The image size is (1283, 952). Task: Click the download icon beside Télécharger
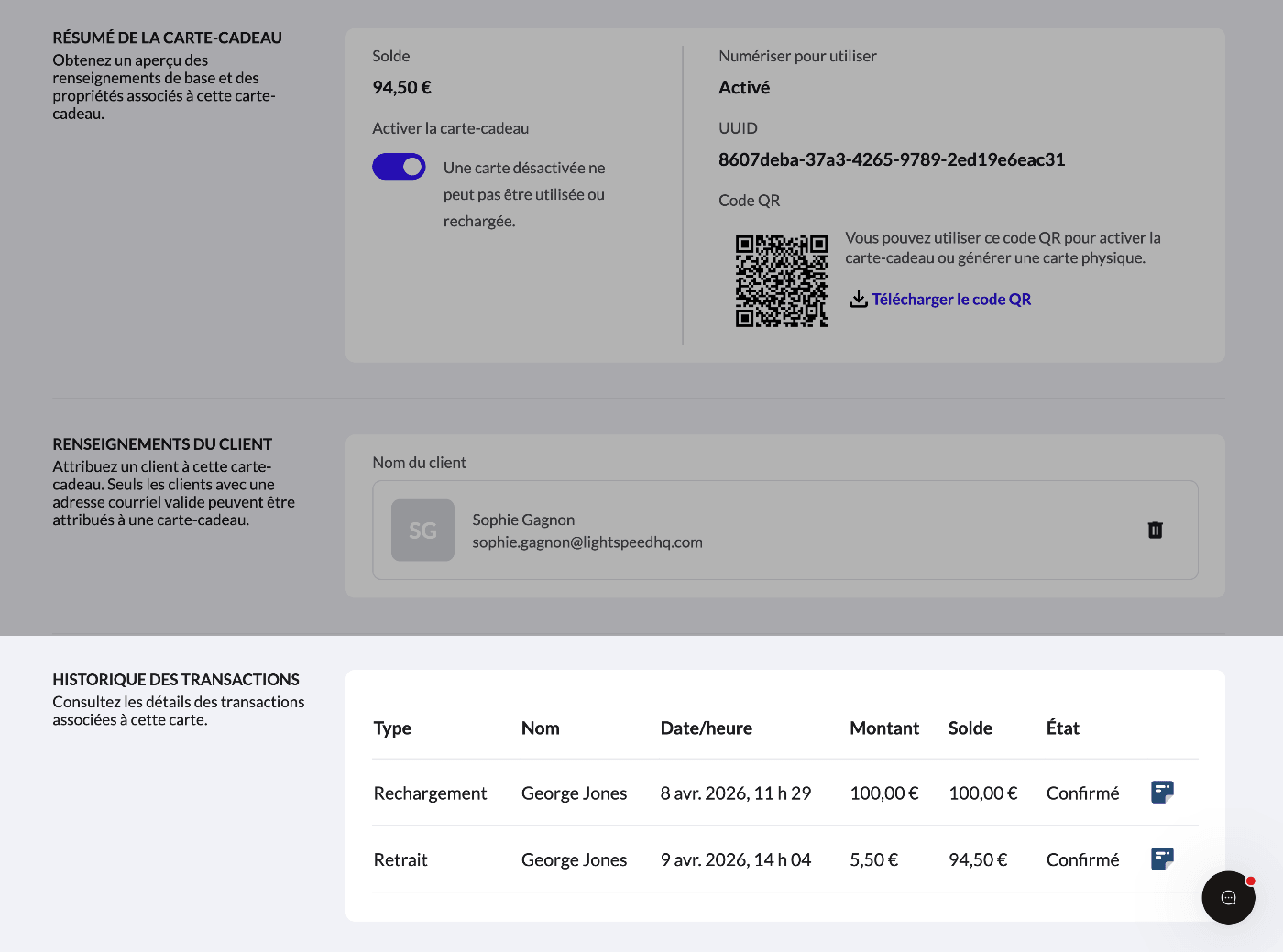858,300
